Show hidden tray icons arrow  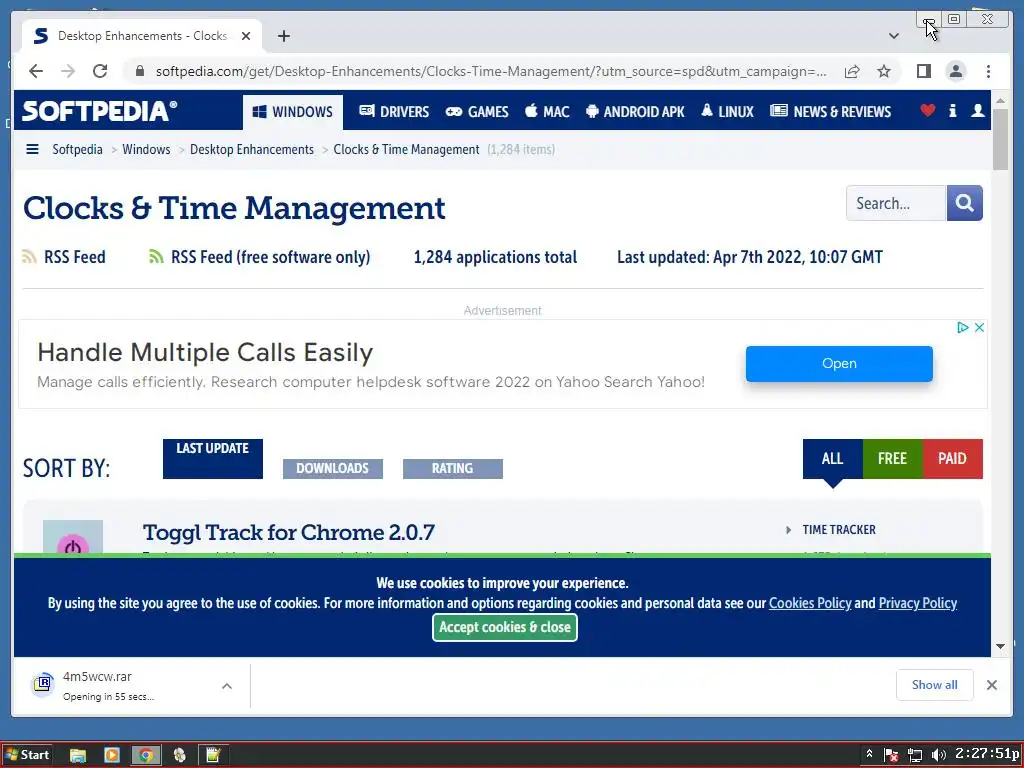[x=869, y=754]
